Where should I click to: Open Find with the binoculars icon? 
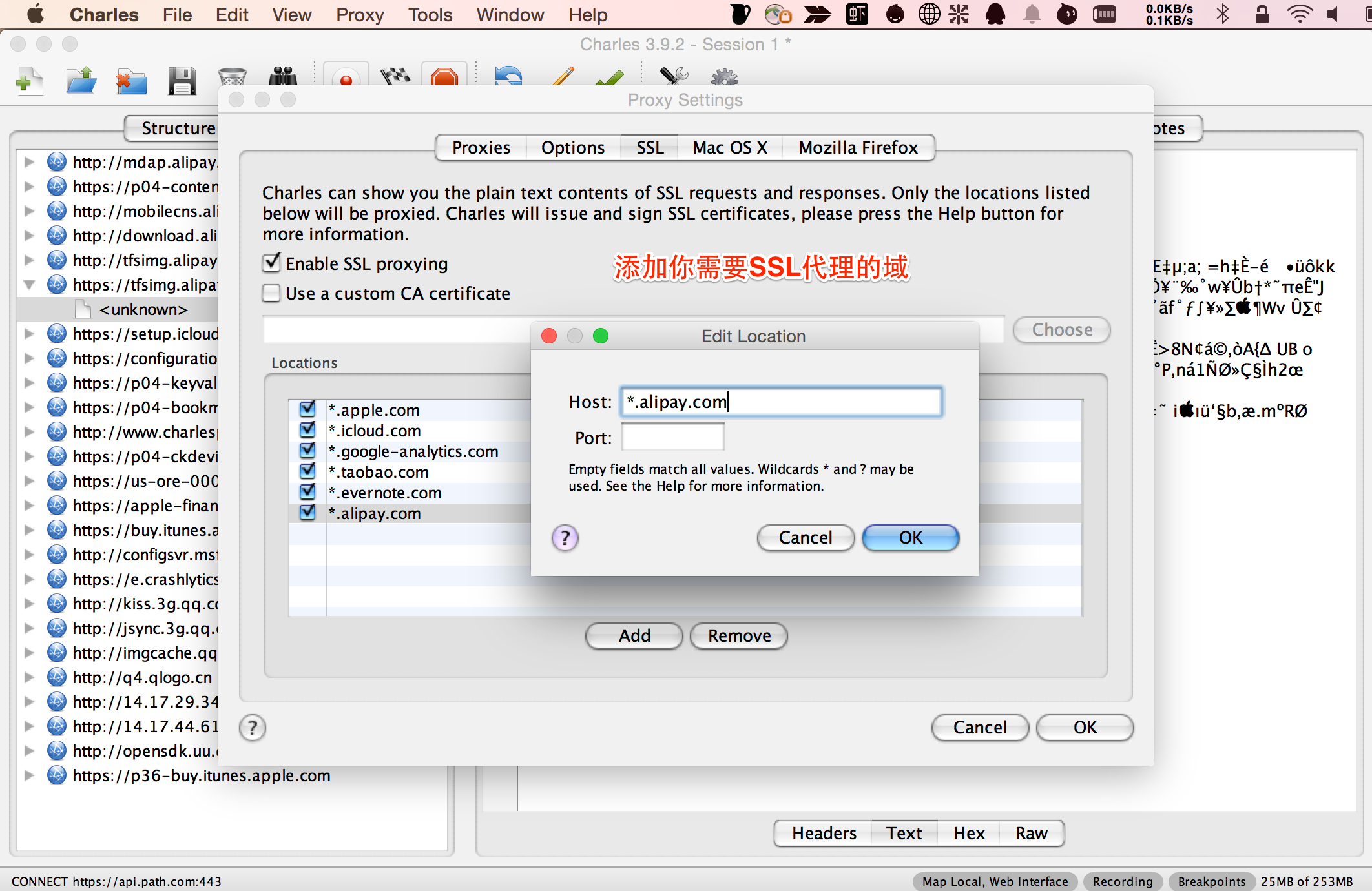(x=283, y=76)
